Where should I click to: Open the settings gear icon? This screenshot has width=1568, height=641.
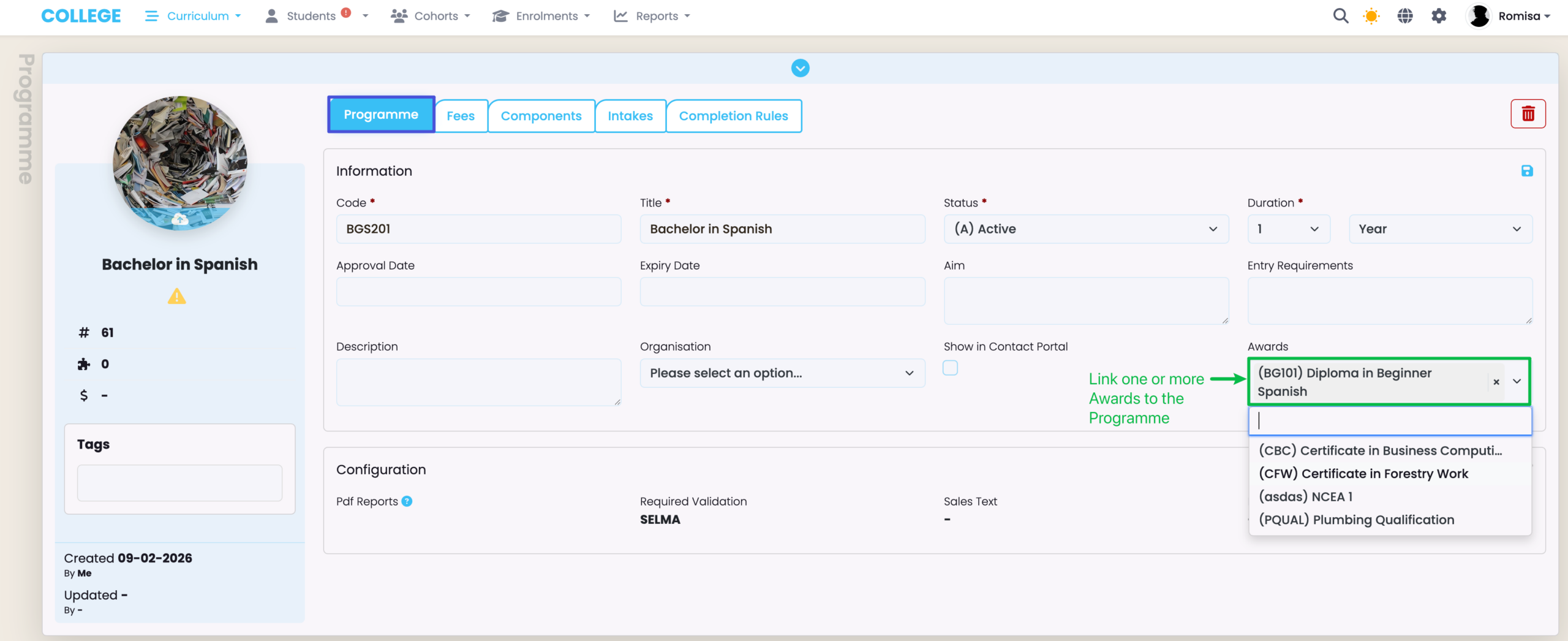coord(1438,16)
